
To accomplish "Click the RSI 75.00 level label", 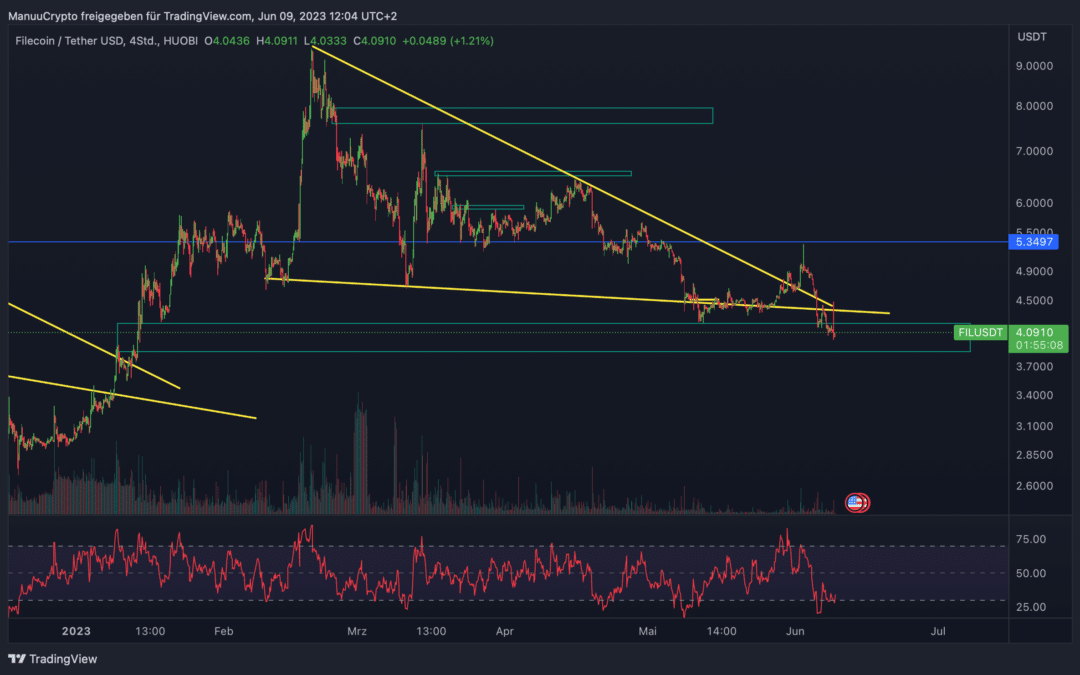I will click(x=1031, y=539).
